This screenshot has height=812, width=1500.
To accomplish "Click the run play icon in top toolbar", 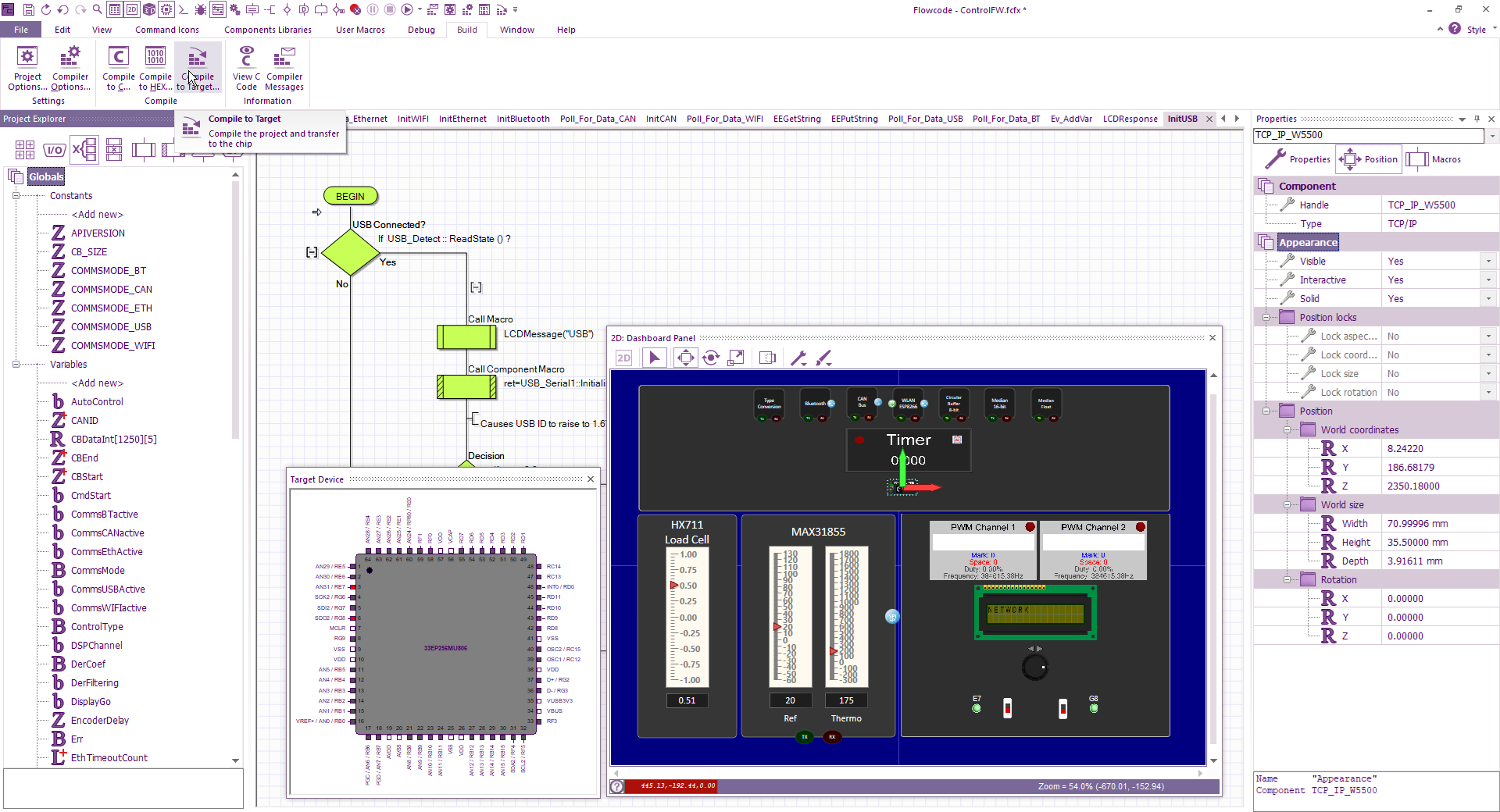I will (407, 9).
